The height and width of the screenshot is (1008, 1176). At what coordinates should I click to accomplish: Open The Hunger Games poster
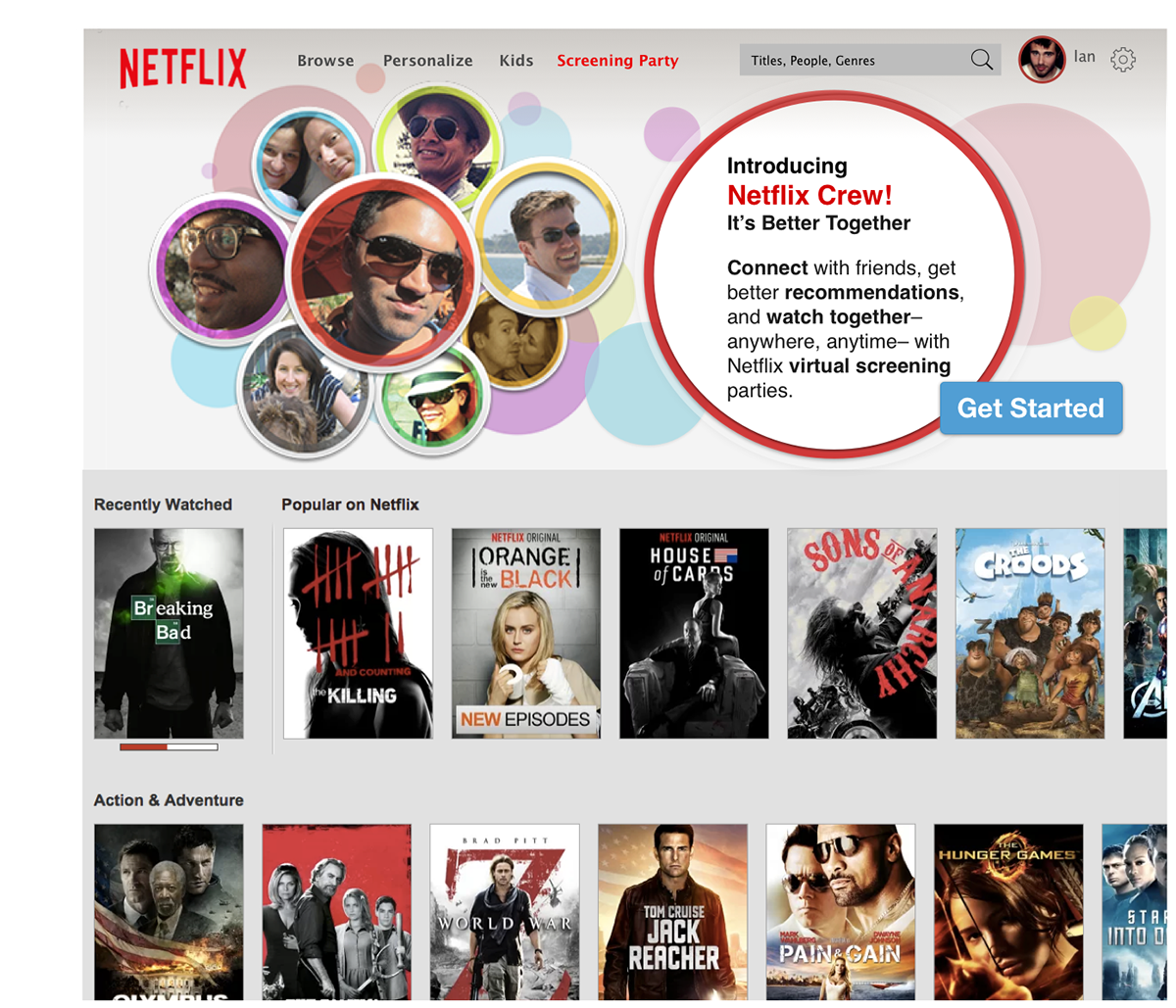coord(1008,912)
